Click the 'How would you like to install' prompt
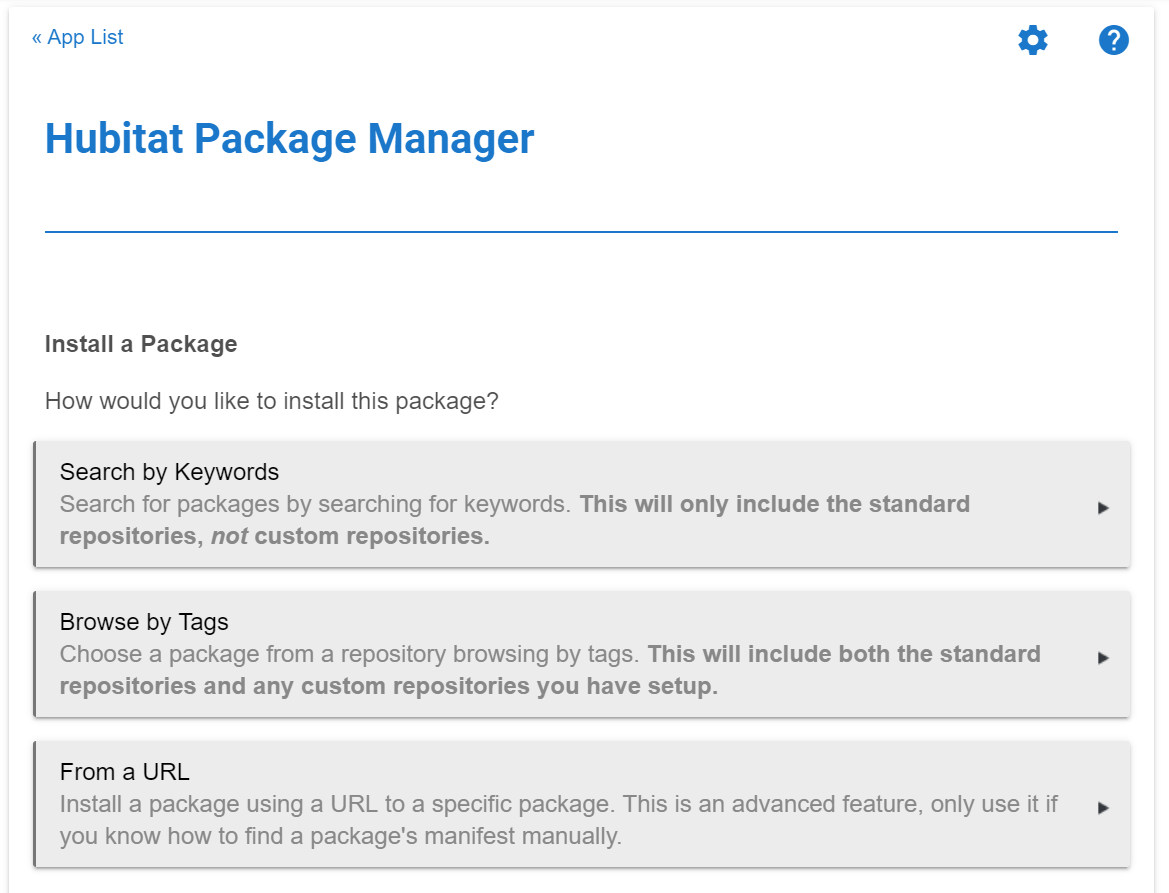Viewport: 1169px width, 893px height. click(x=271, y=402)
